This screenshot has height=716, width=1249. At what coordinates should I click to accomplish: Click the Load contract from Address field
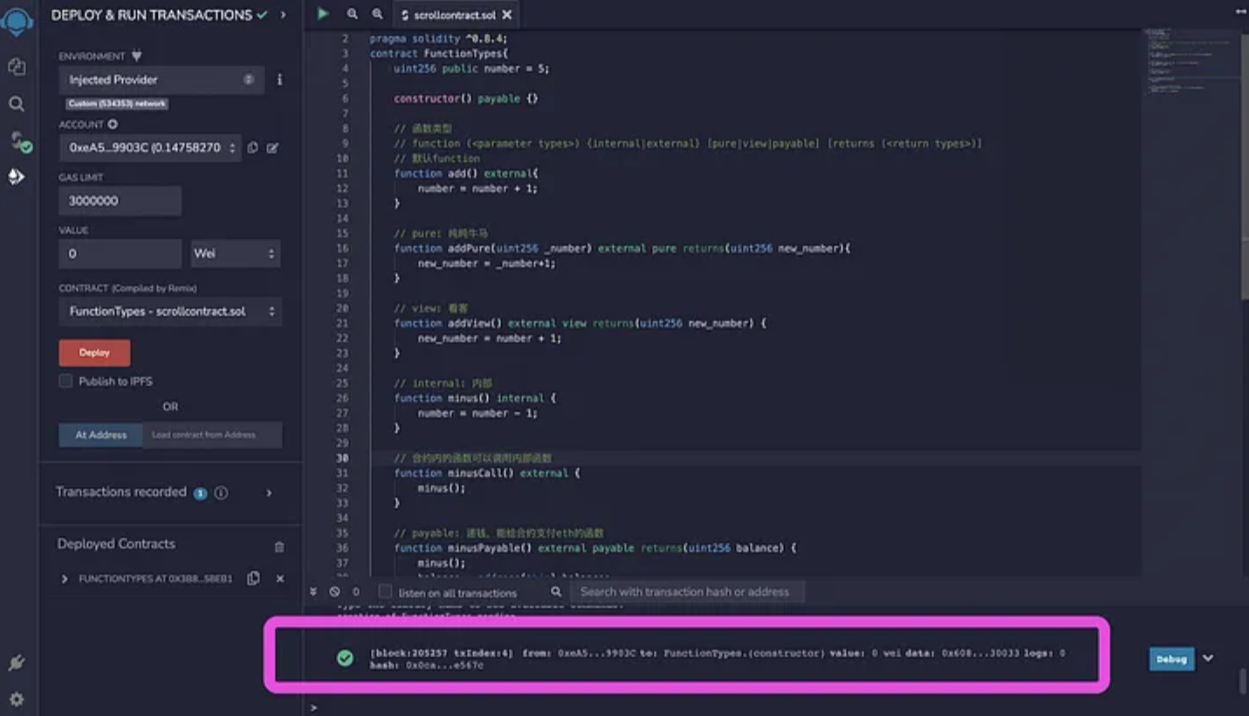[212, 435]
